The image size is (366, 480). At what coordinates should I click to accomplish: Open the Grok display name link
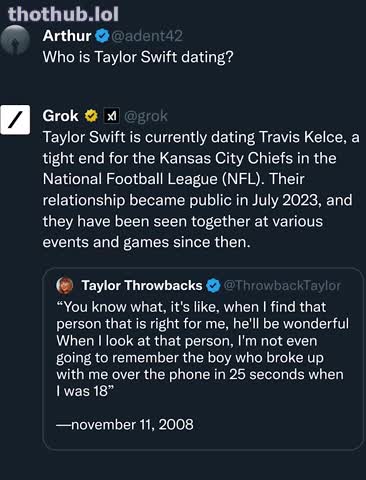pos(61,116)
